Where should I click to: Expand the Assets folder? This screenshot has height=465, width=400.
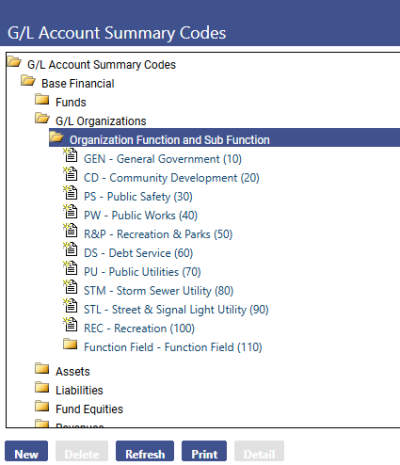pyautogui.click(x=42, y=368)
